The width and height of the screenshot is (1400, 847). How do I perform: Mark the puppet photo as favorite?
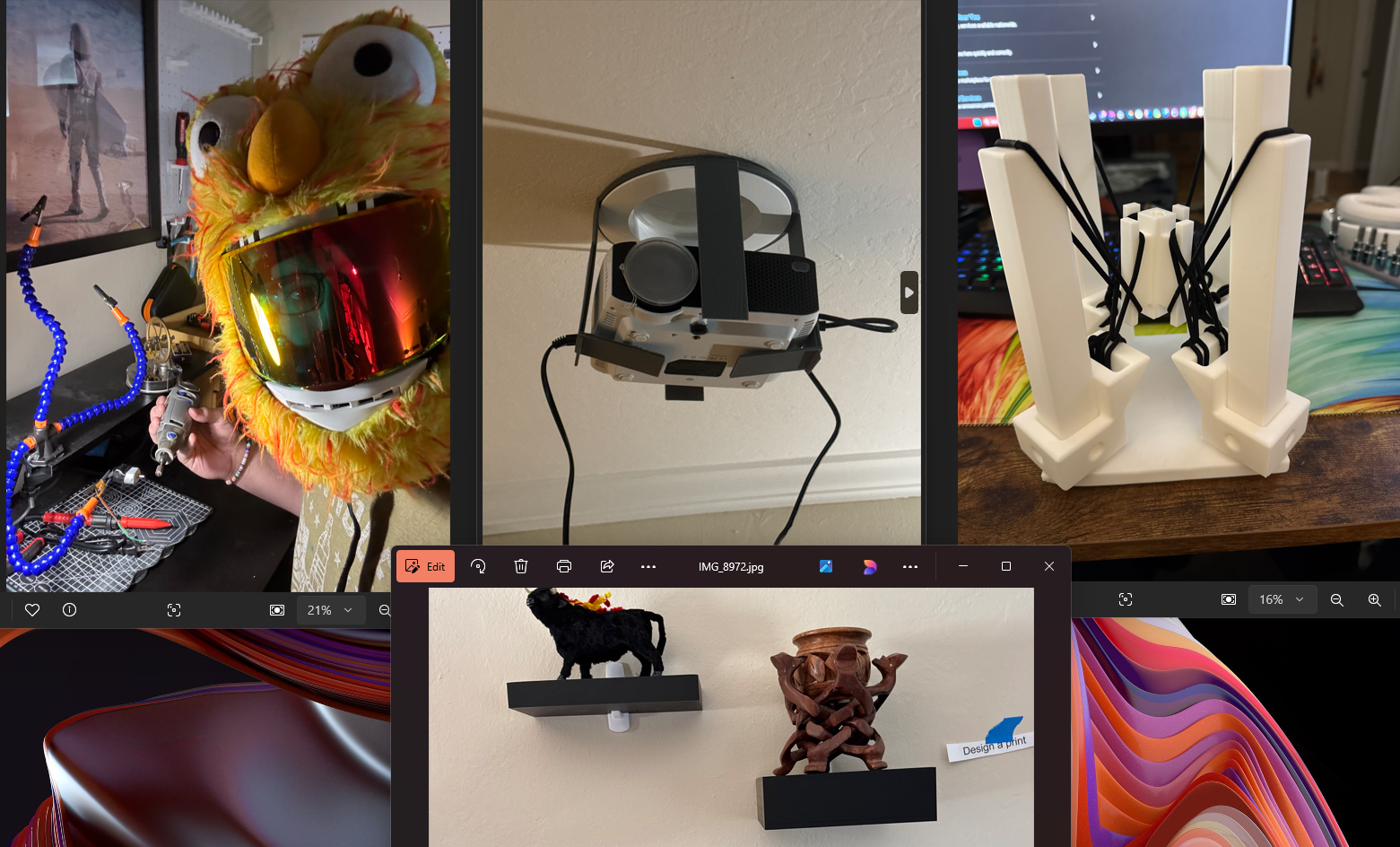click(x=32, y=610)
